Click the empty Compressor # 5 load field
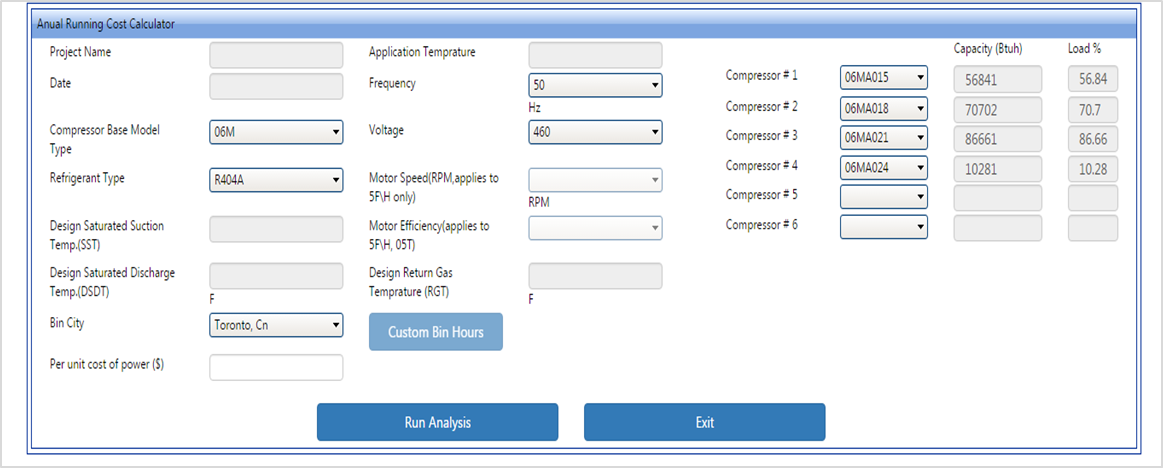 1093,198
